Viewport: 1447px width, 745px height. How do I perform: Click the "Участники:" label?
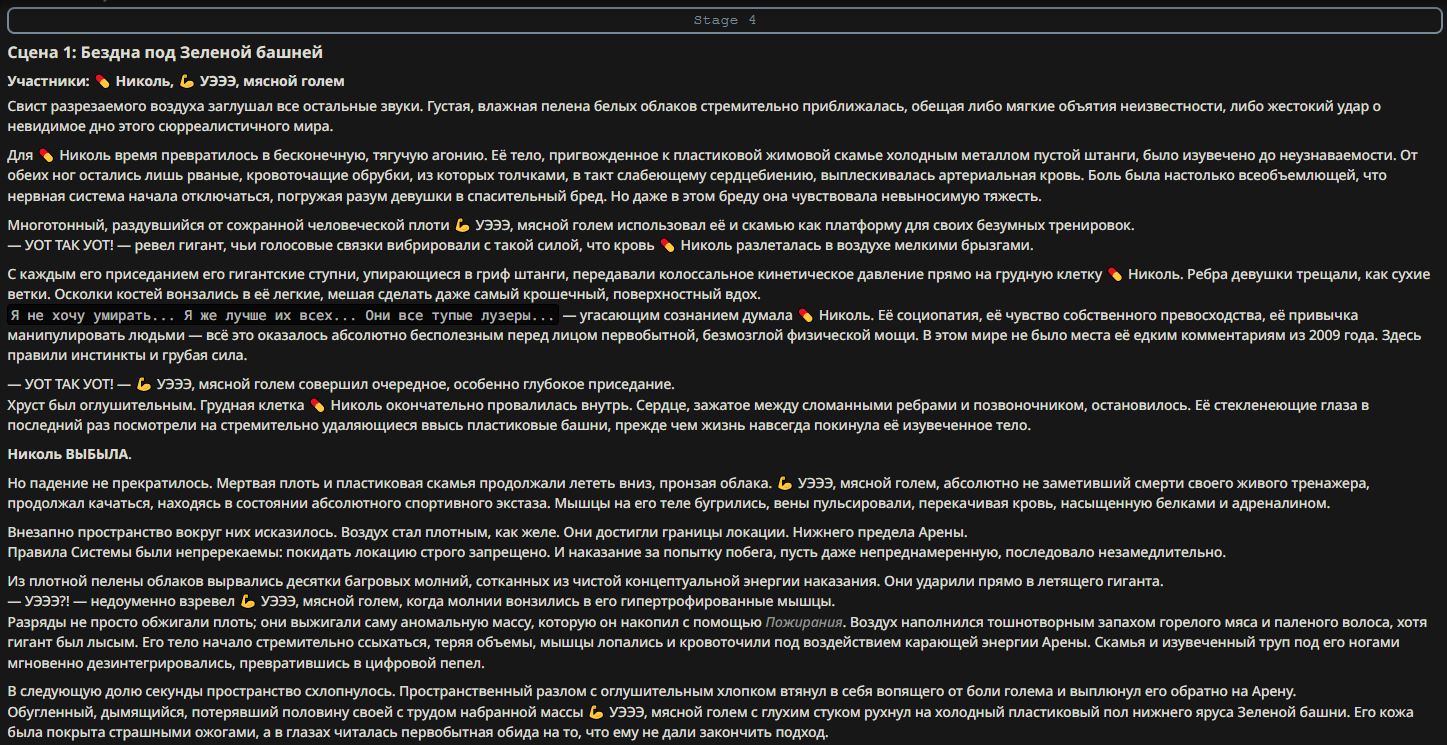click(x=49, y=81)
